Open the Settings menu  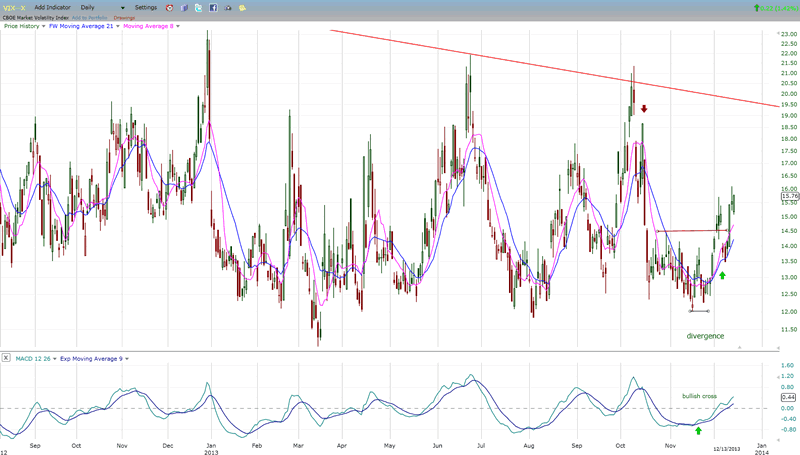coord(146,7)
